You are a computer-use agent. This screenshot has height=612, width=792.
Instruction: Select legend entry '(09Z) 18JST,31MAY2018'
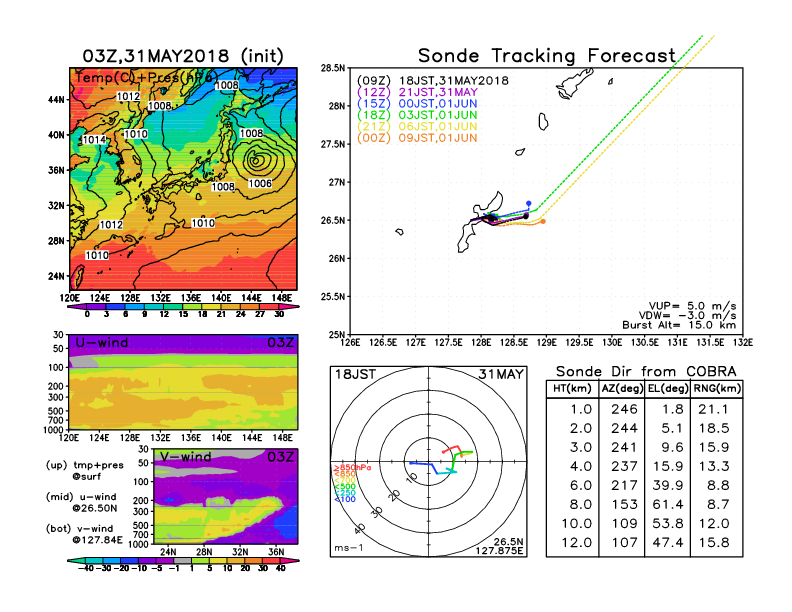(x=432, y=81)
